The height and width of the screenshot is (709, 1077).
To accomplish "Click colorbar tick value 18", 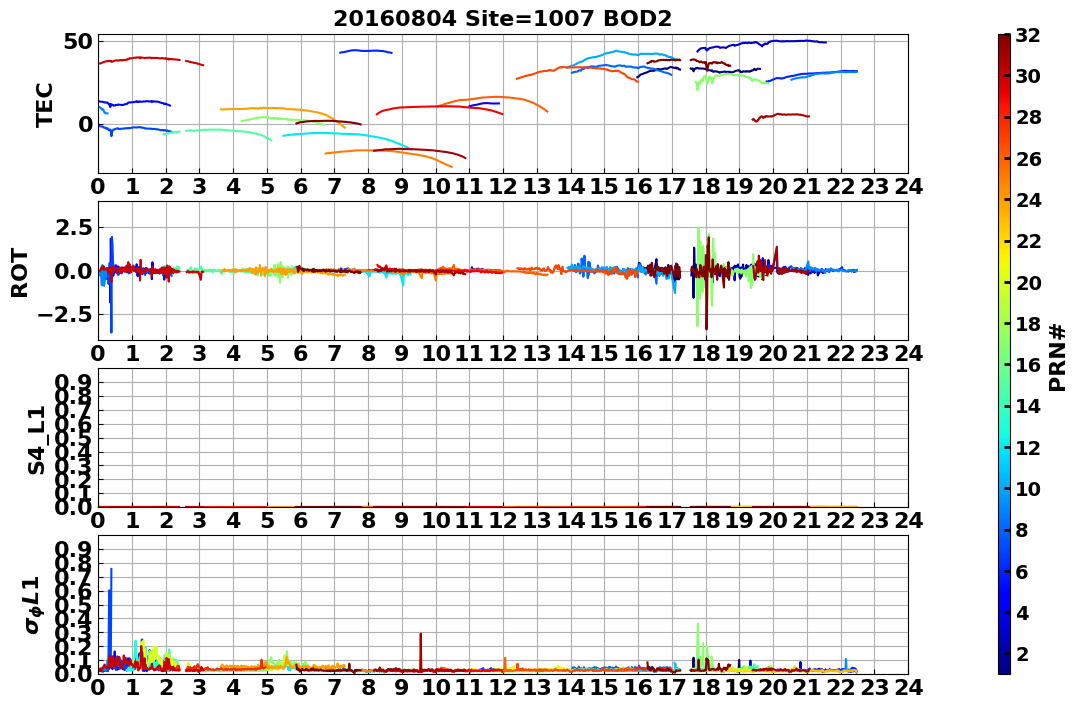I will coord(1028,324).
